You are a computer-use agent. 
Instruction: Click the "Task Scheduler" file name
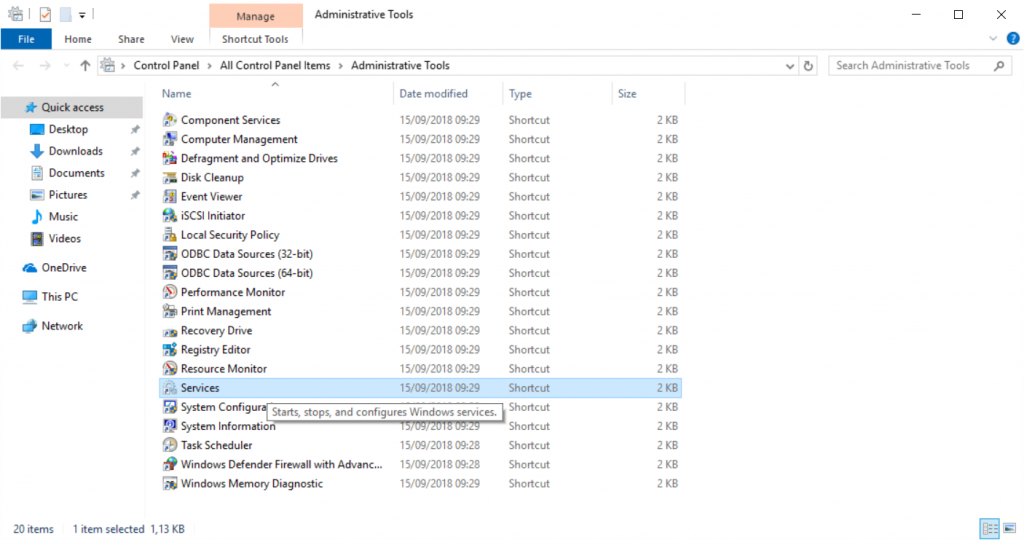pos(216,445)
